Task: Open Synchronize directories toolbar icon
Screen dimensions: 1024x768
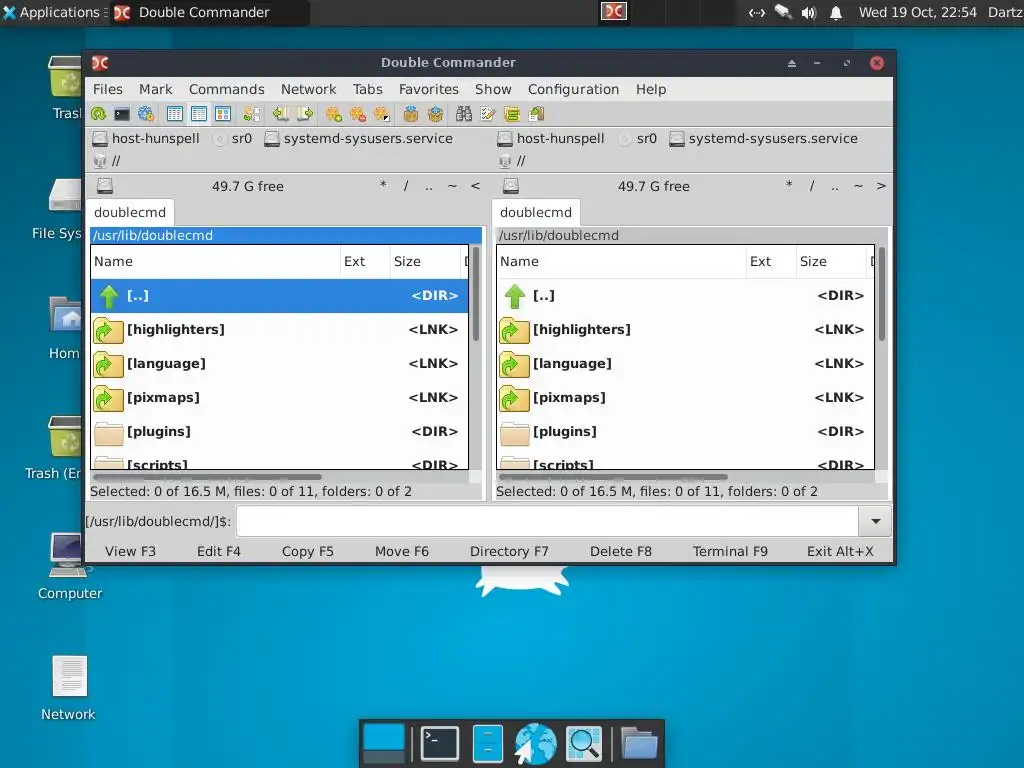Action: (x=512, y=114)
